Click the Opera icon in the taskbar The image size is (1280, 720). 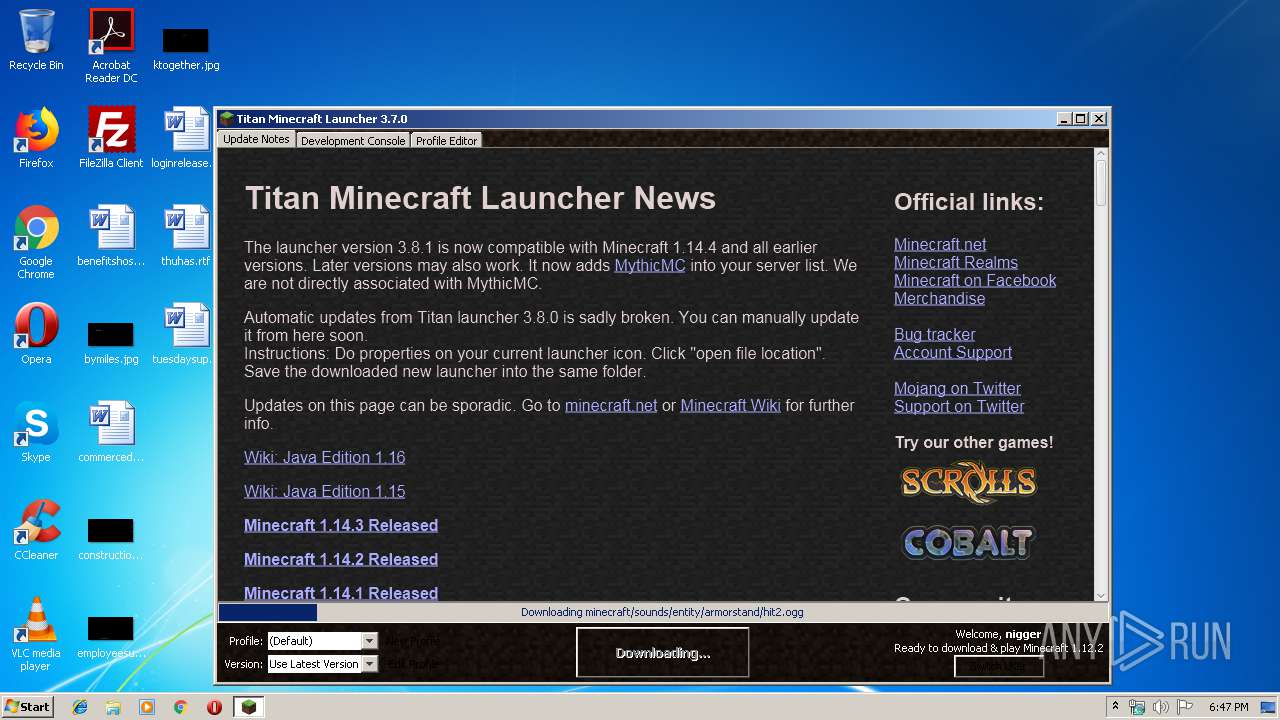pyautogui.click(x=214, y=707)
